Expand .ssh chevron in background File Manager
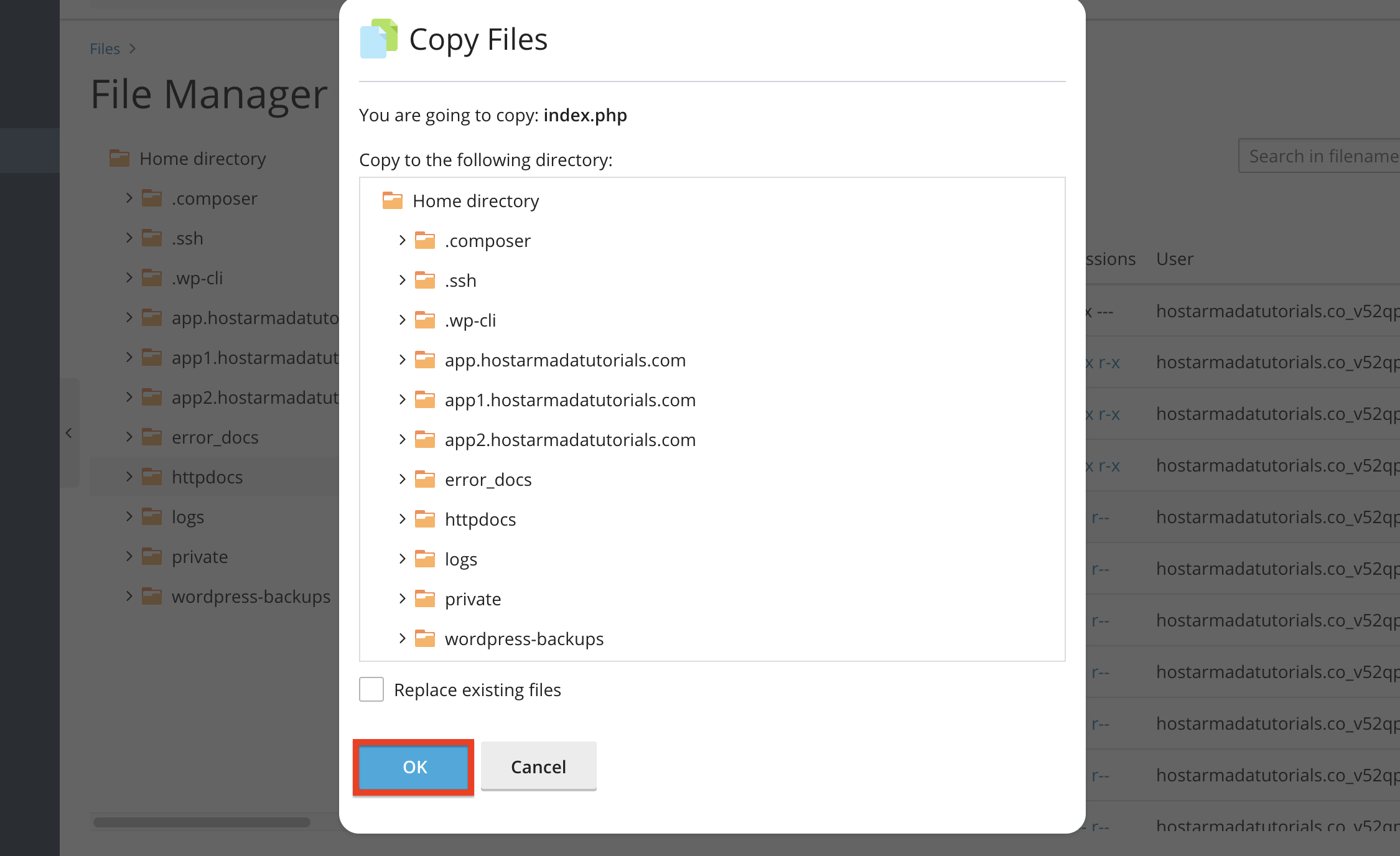The height and width of the screenshot is (856, 1400). coord(129,238)
